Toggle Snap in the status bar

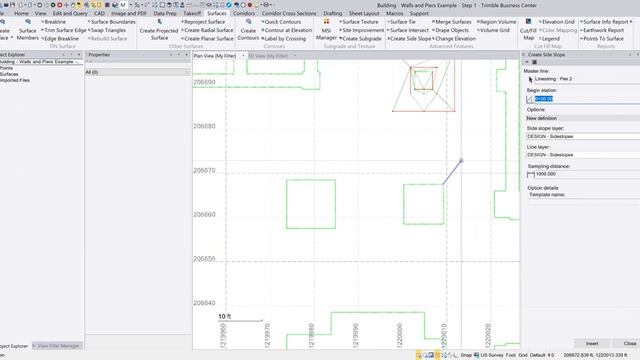click(466, 355)
